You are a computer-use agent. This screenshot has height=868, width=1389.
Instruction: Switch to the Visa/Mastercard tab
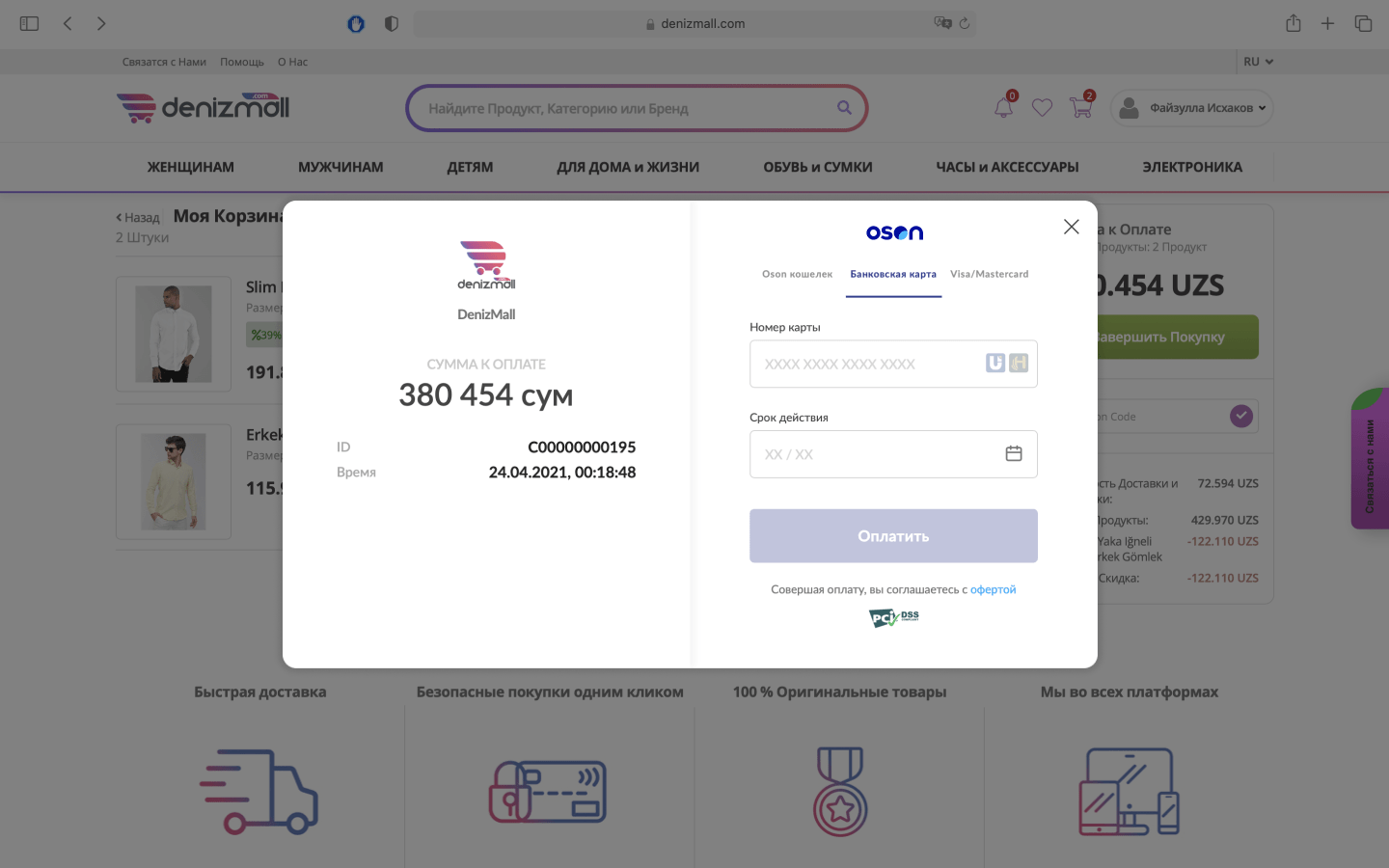(x=990, y=275)
